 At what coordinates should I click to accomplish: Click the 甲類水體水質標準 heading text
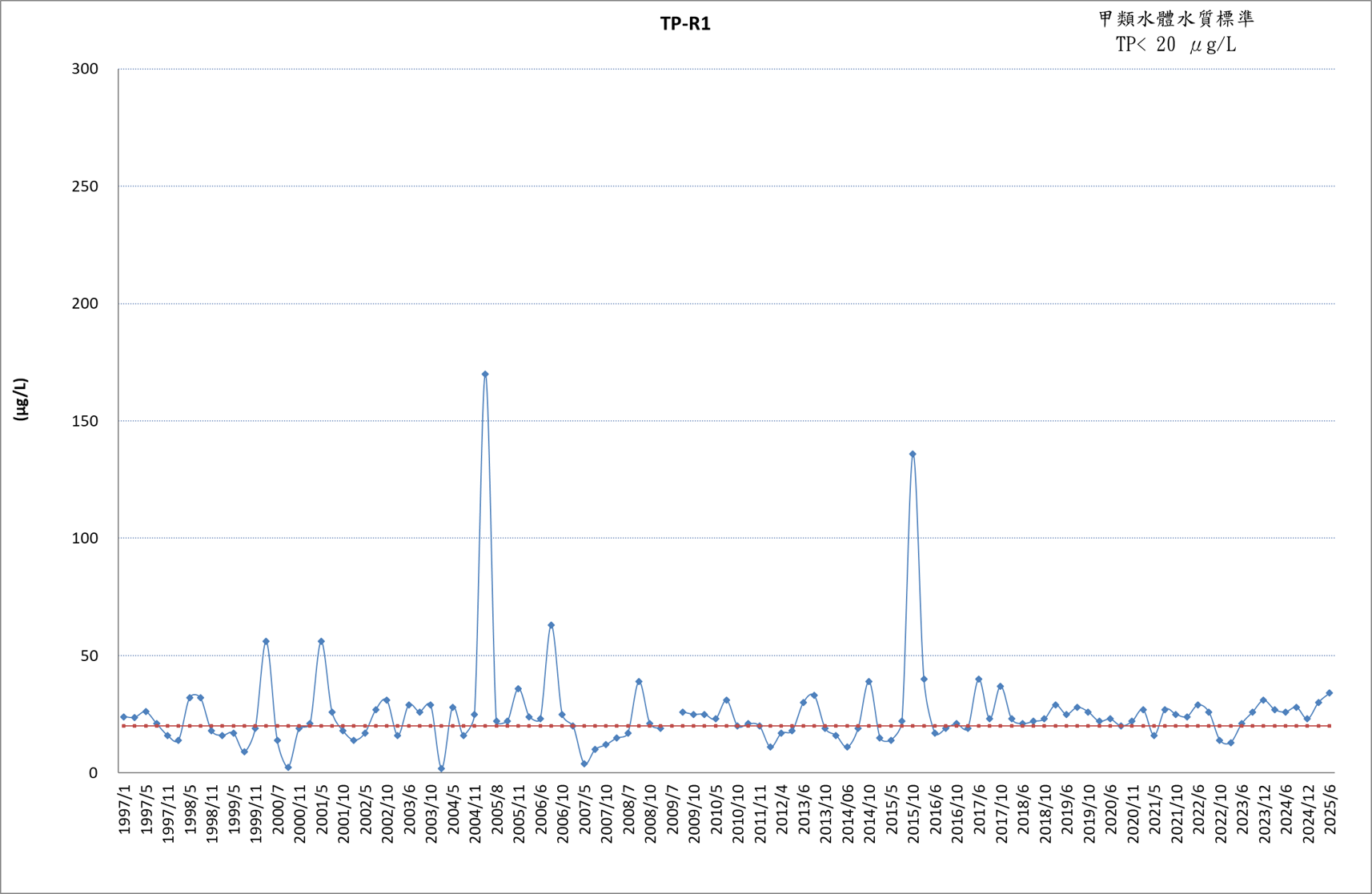(x=1176, y=18)
